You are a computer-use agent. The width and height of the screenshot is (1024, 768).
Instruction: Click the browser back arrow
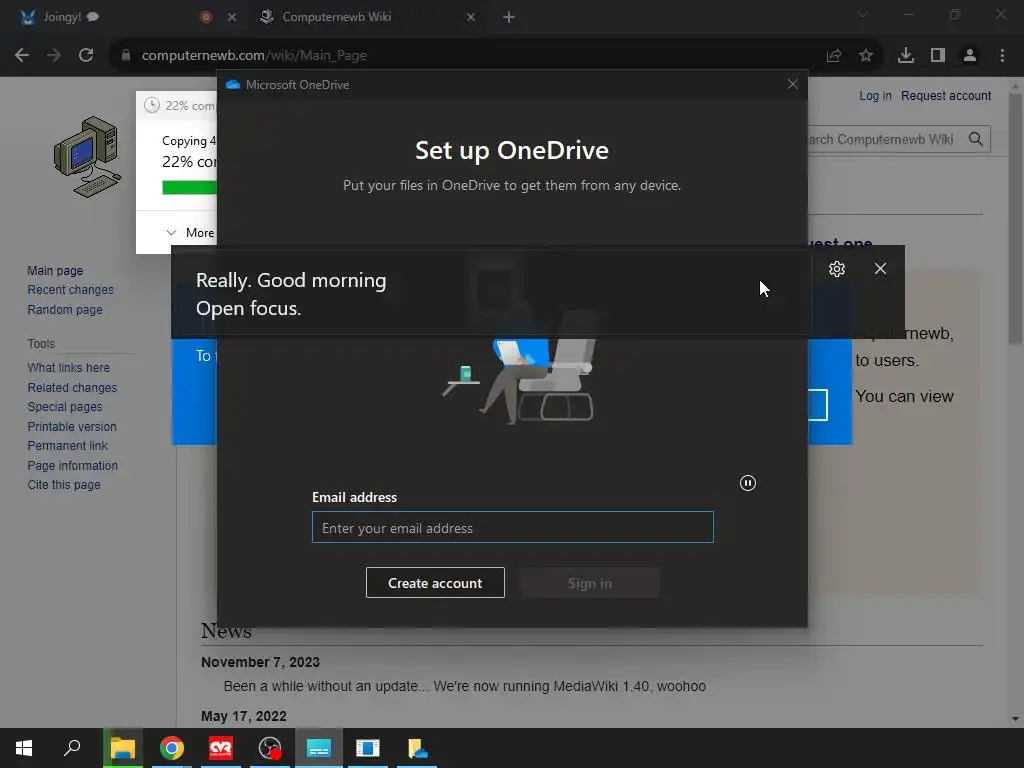click(x=22, y=56)
